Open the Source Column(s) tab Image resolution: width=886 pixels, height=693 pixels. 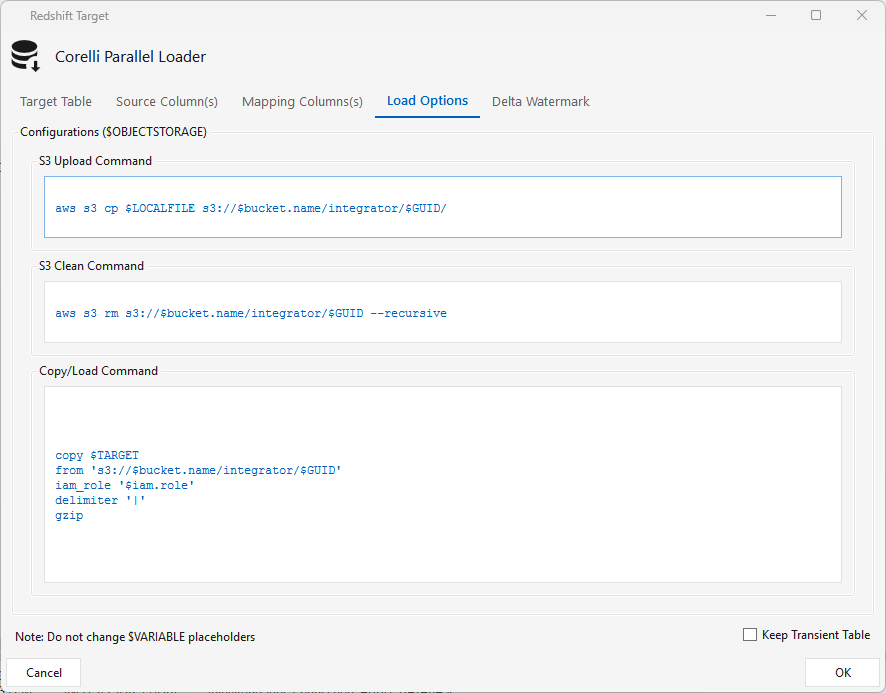167,102
